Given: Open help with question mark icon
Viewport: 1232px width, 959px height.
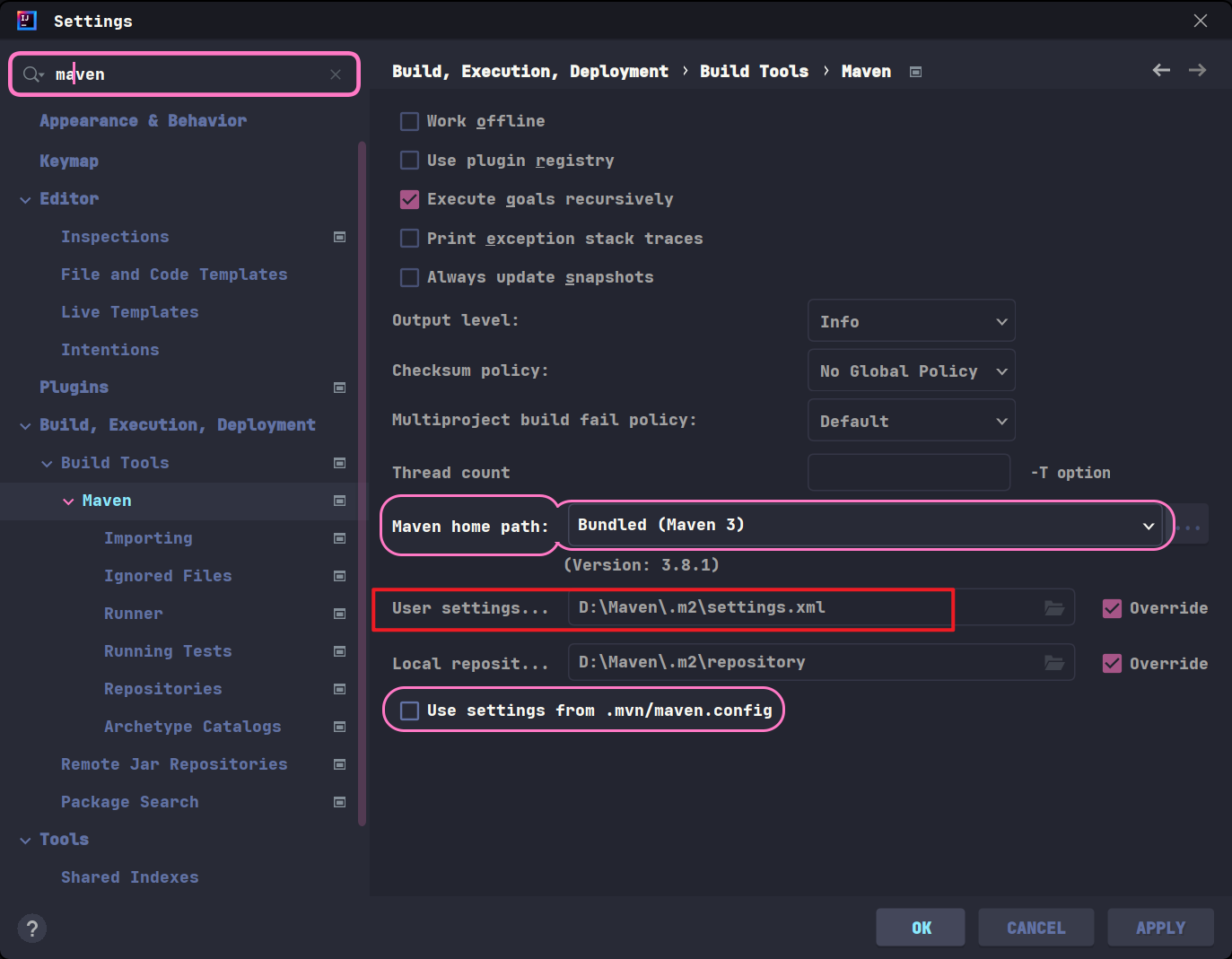Looking at the screenshot, I should pyautogui.click(x=31, y=928).
